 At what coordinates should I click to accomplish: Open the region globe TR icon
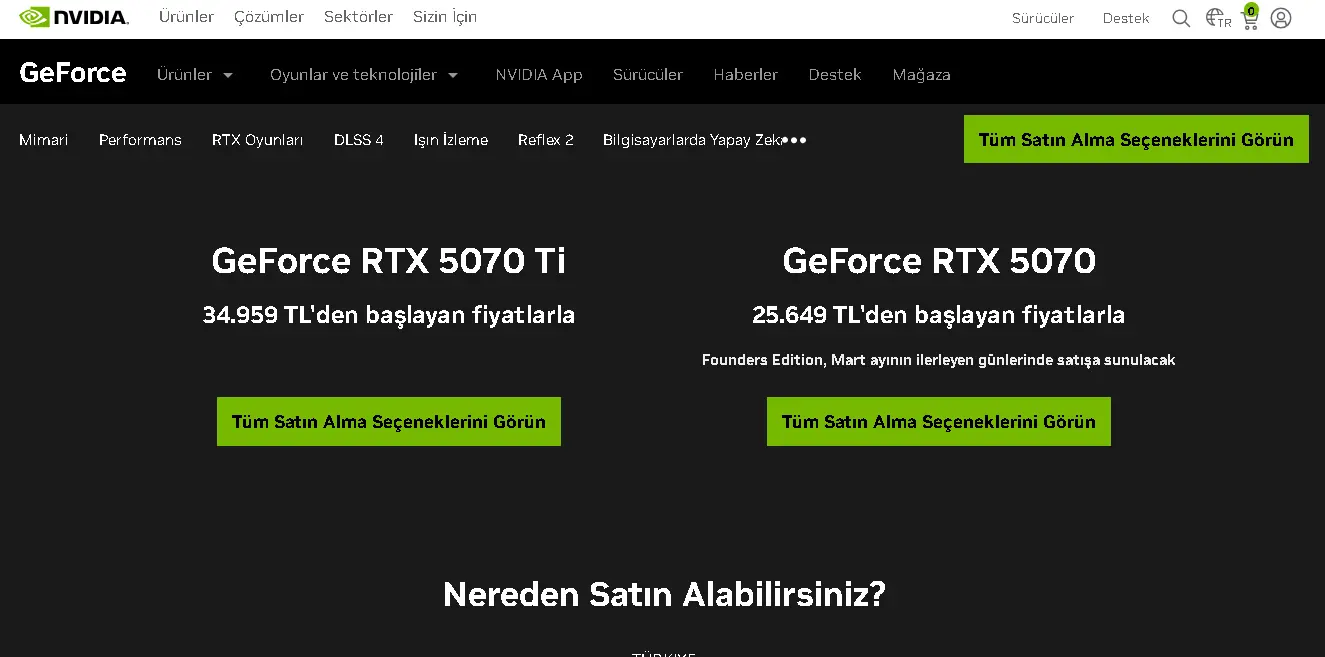click(1218, 18)
